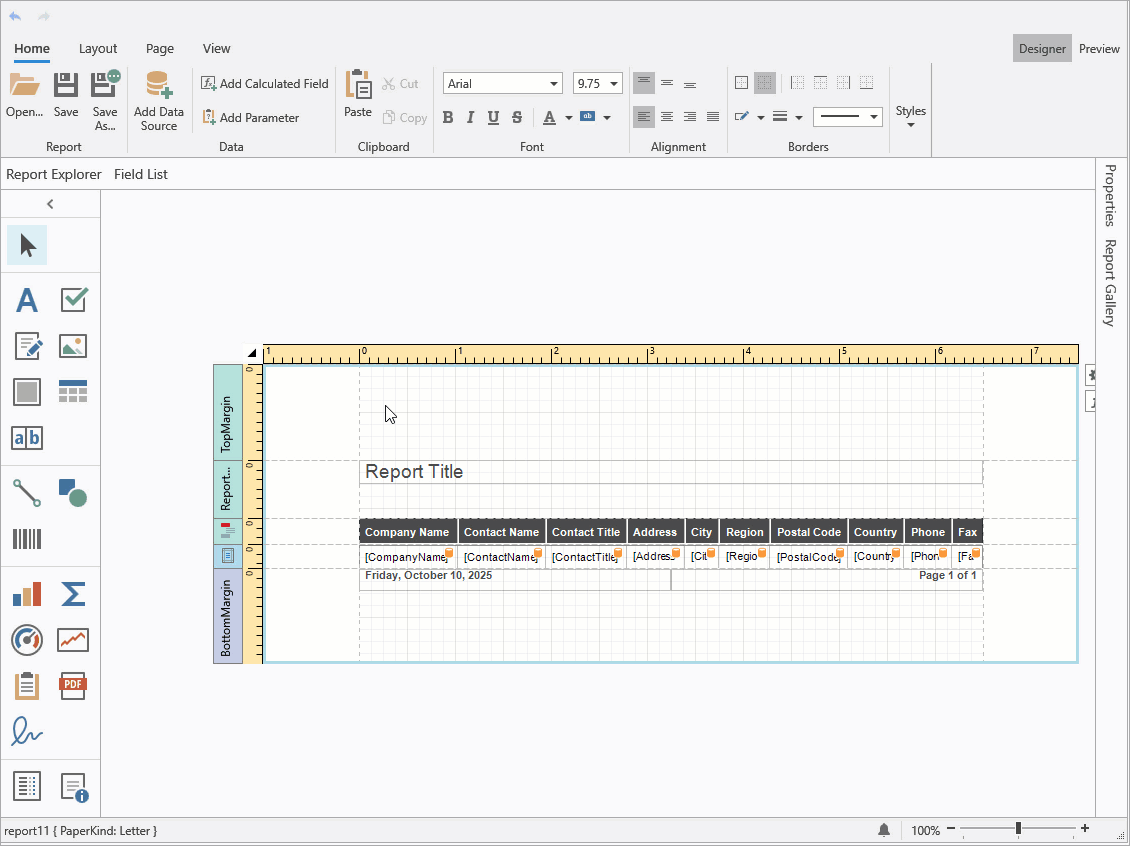Select the Gauge tool
Screen dimensions: 1130x846
click(x=27, y=640)
